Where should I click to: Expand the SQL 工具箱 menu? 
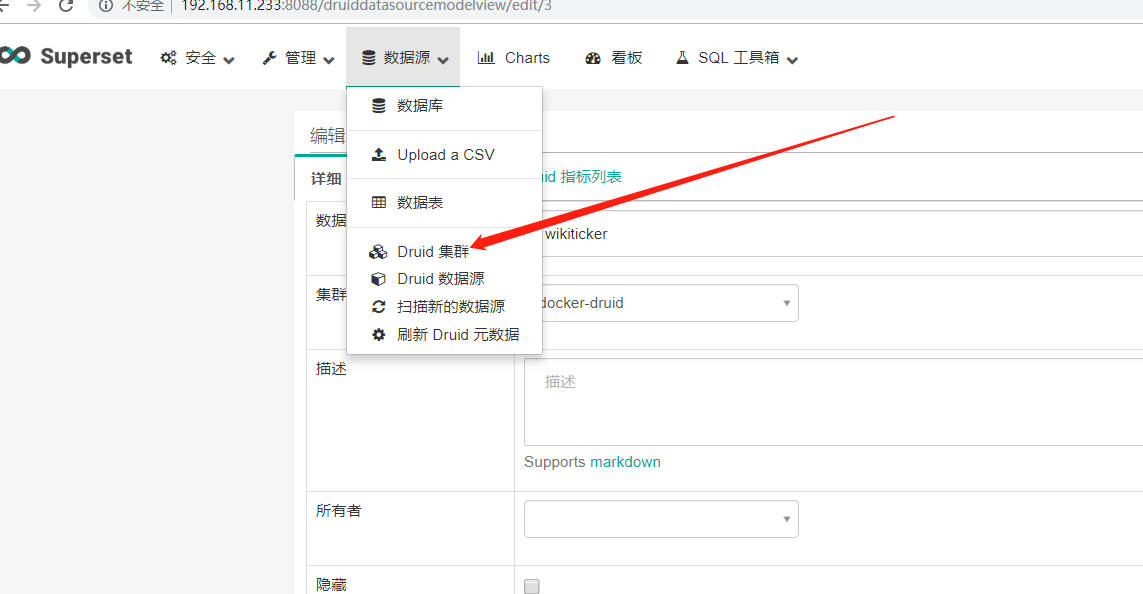pyautogui.click(x=737, y=58)
